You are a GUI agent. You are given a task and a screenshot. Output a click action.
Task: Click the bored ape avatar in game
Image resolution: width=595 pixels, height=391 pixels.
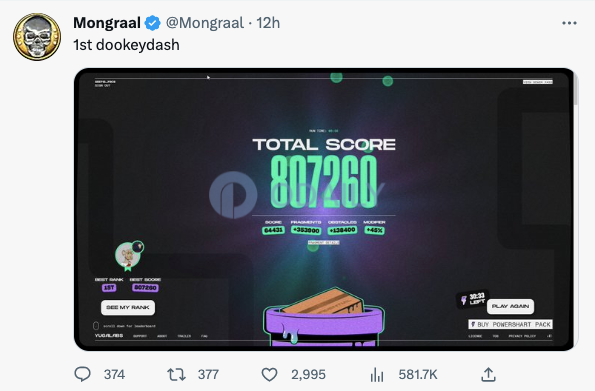(x=128, y=255)
